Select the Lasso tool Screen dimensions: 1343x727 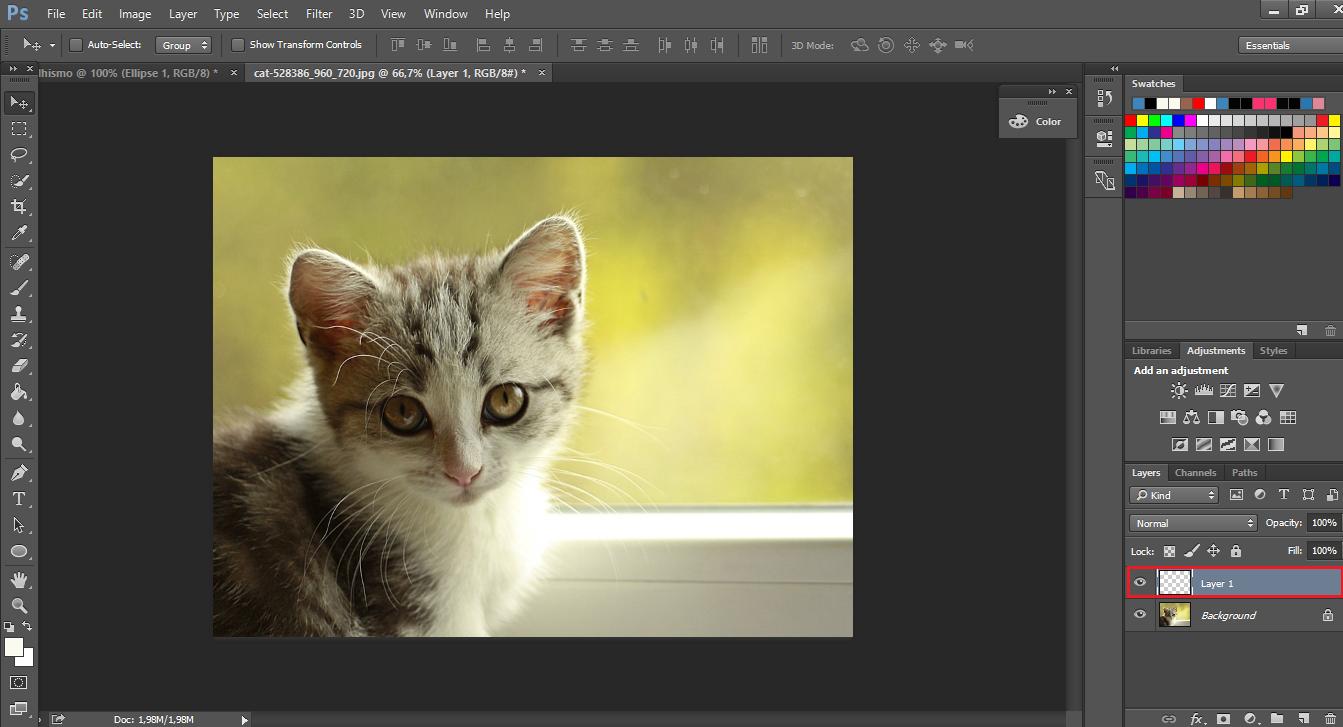19,155
